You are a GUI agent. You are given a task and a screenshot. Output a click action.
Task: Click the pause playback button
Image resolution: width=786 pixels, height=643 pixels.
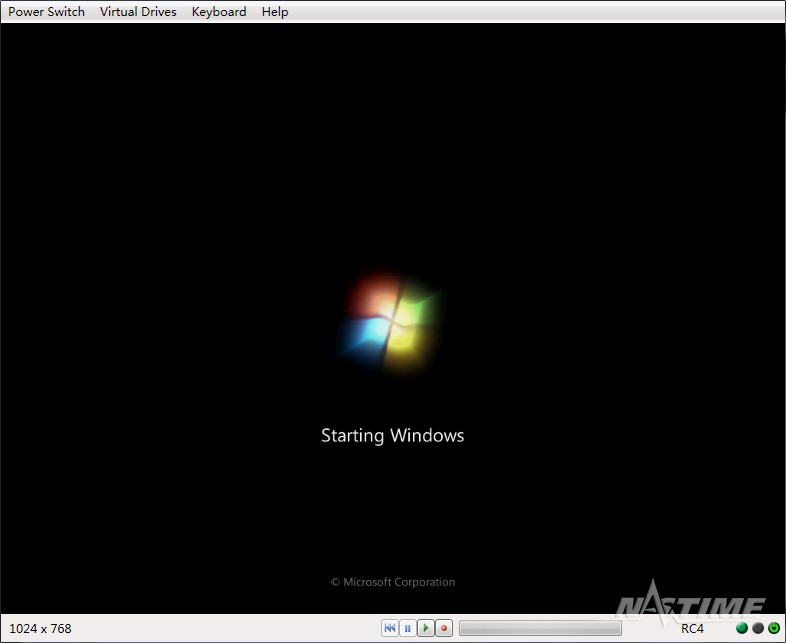408,628
